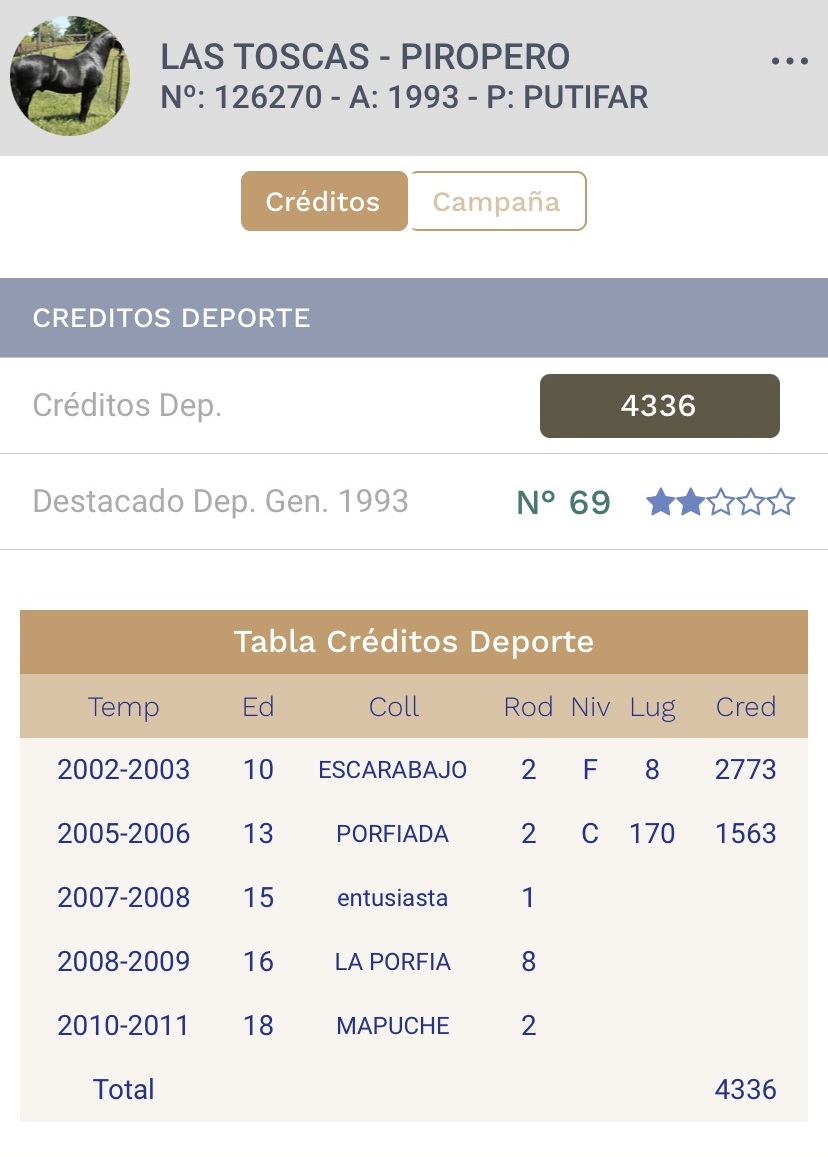Sort by the Cred column header

coord(745,707)
